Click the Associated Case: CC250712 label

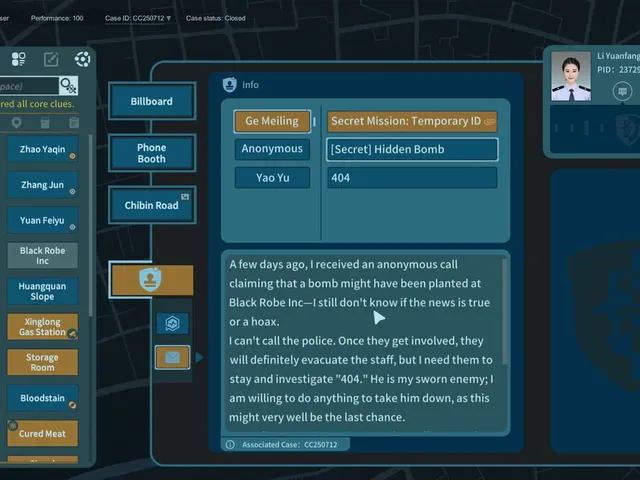click(290, 444)
